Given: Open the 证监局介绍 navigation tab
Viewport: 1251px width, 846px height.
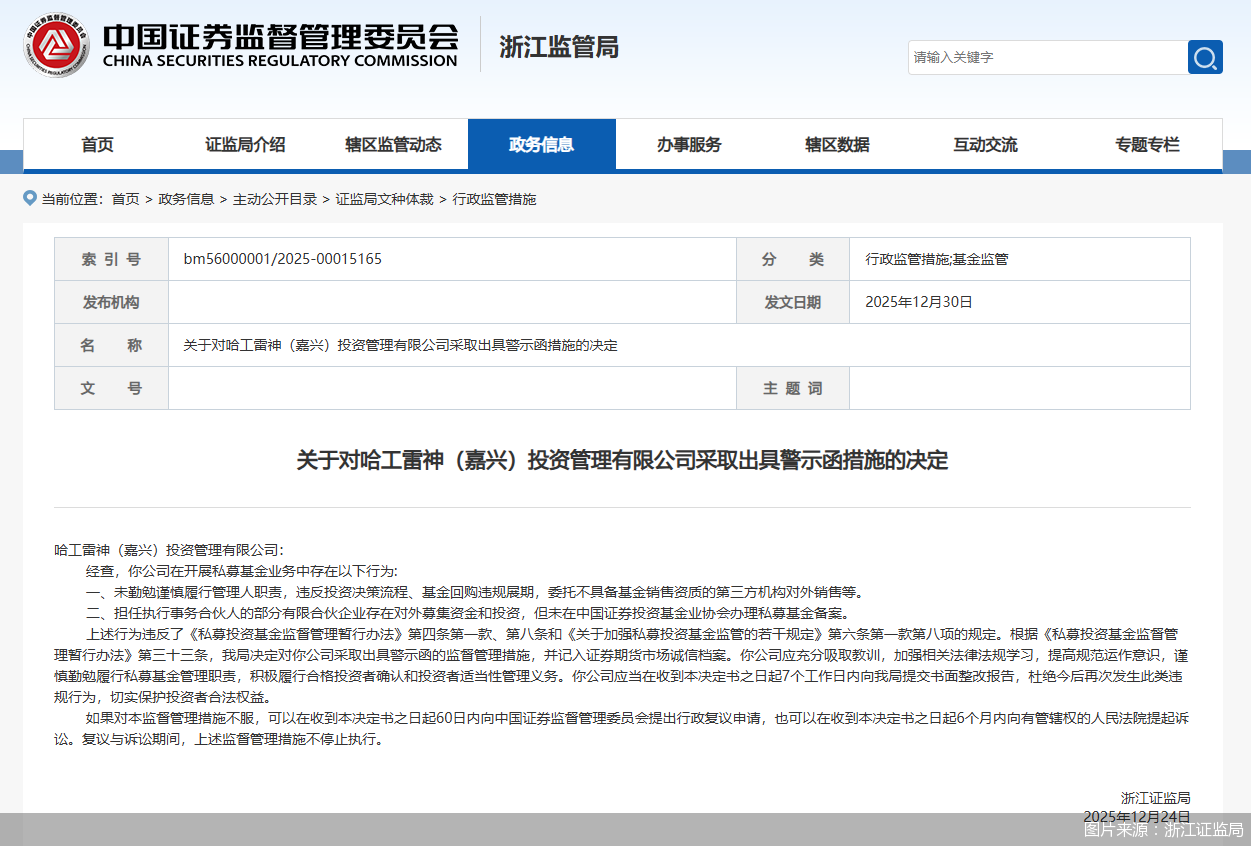Looking at the screenshot, I should 244,144.
